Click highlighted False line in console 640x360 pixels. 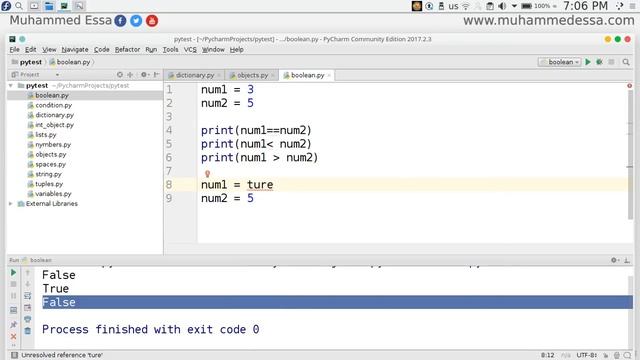pyautogui.click(x=337, y=302)
